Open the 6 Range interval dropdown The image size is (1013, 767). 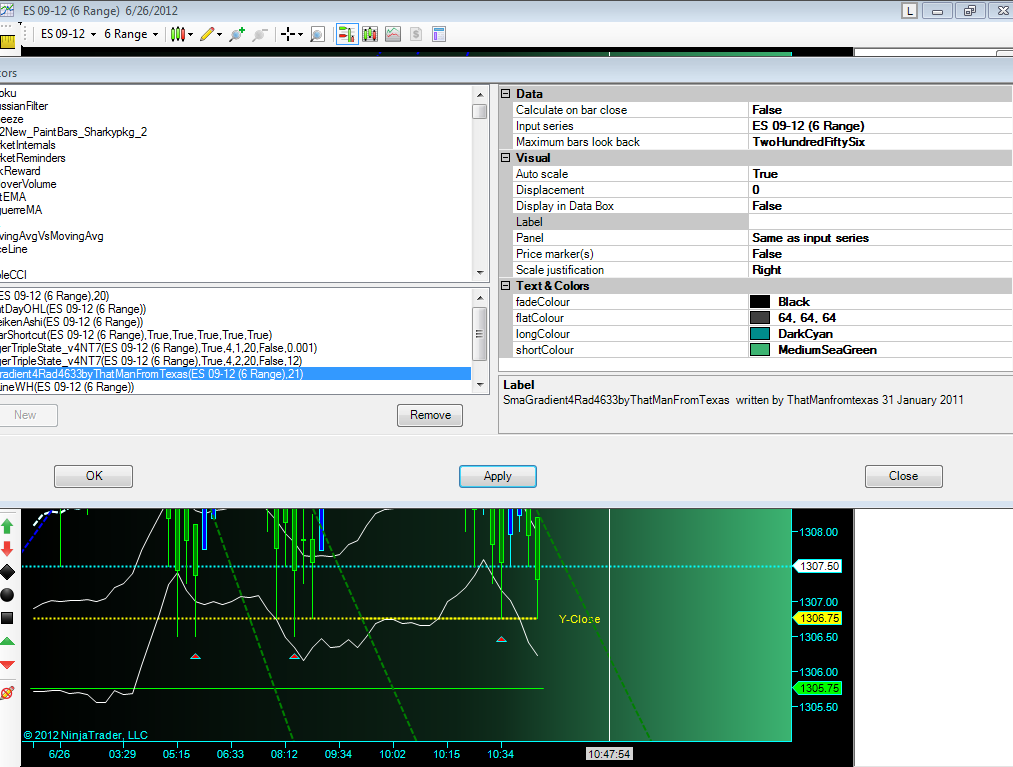pyautogui.click(x=131, y=34)
